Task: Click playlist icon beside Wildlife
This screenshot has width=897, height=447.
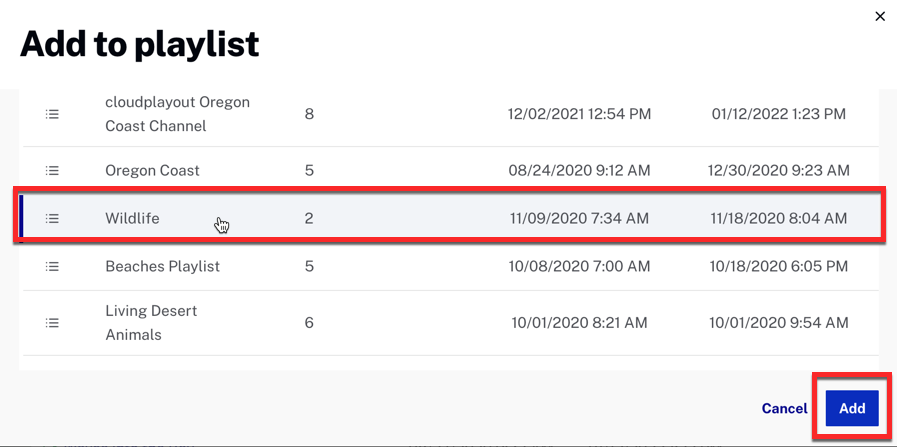Action: pos(52,218)
